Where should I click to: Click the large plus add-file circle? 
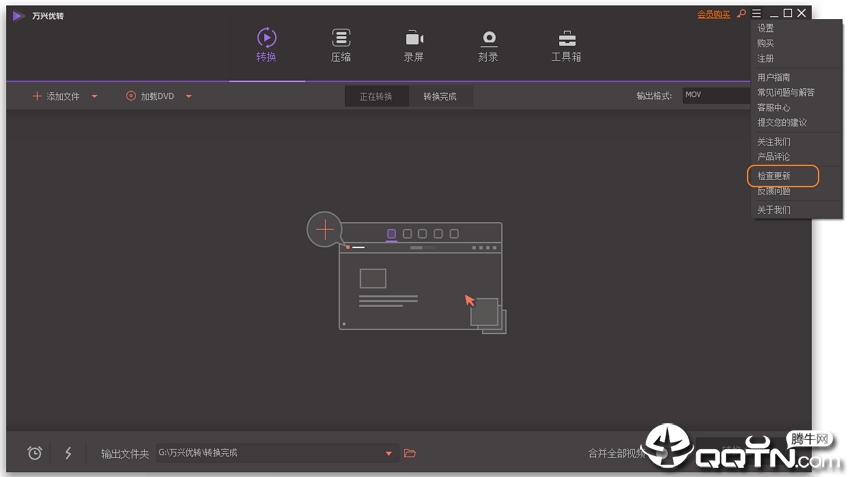[325, 229]
